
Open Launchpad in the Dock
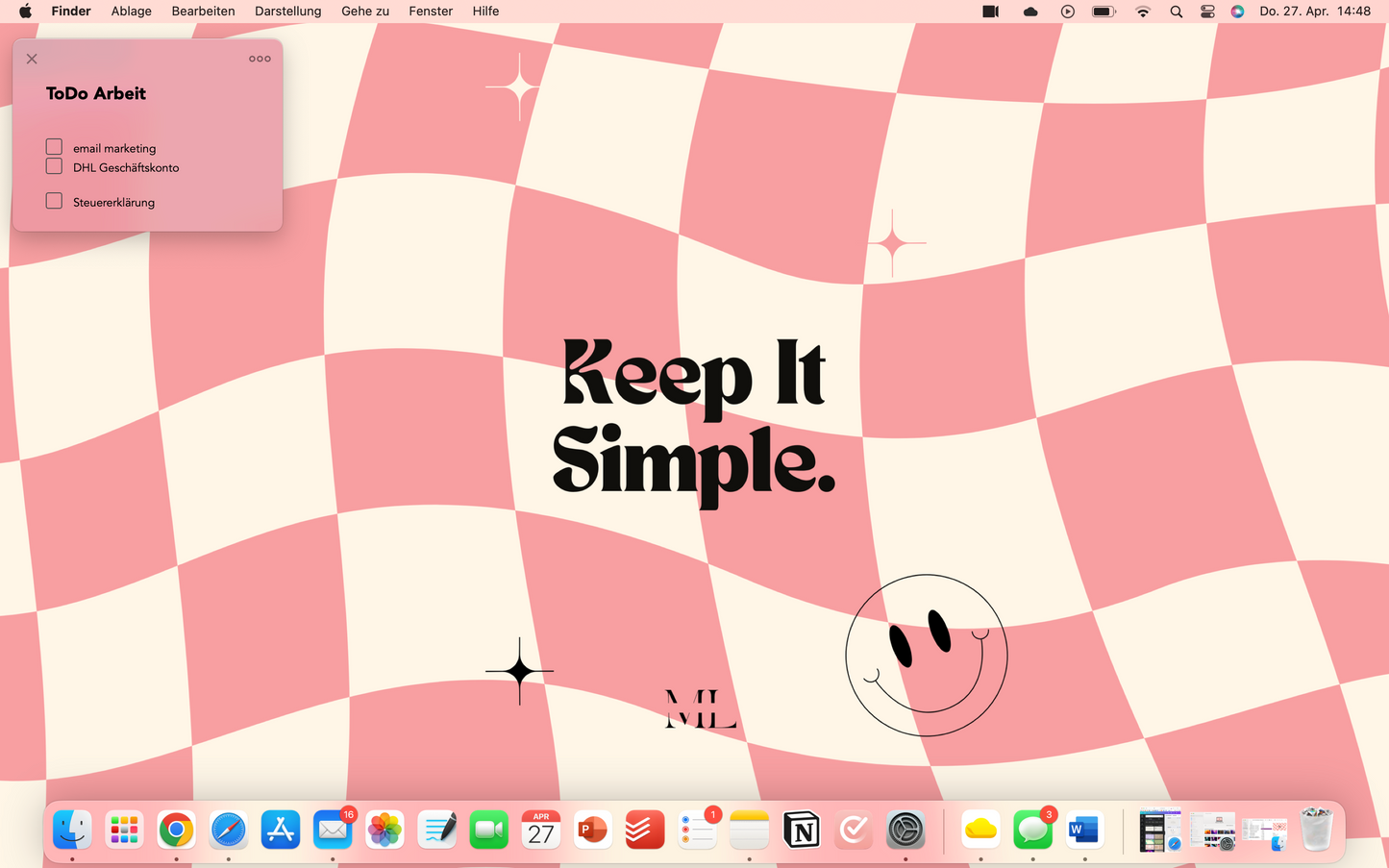pos(124,830)
